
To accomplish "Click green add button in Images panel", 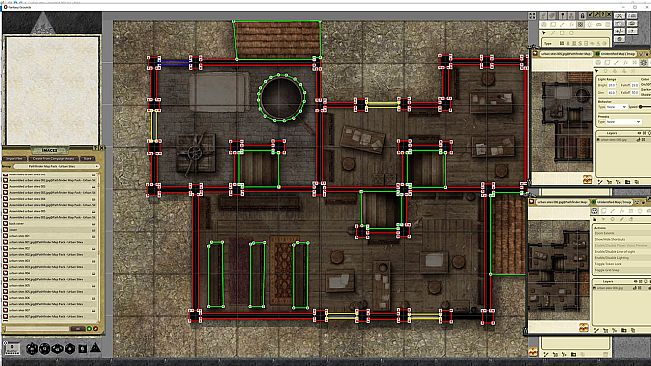I will [x=89, y=329].
